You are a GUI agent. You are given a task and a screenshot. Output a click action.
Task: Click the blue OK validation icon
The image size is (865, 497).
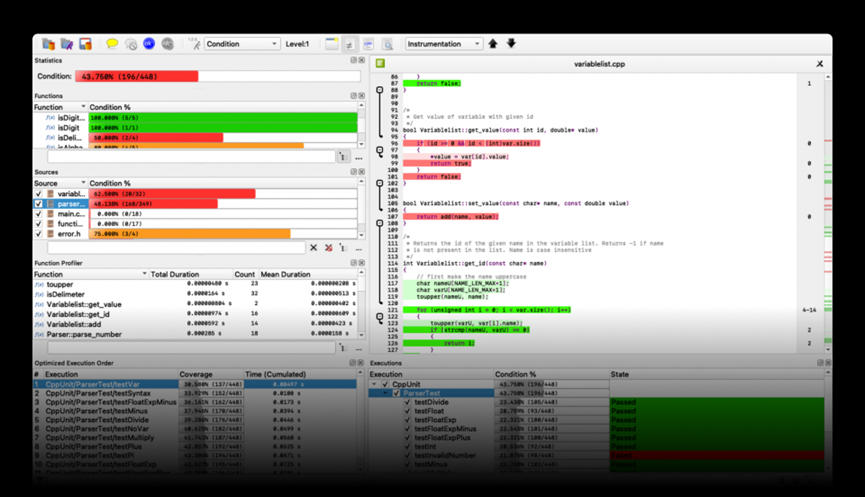[149, 44]
